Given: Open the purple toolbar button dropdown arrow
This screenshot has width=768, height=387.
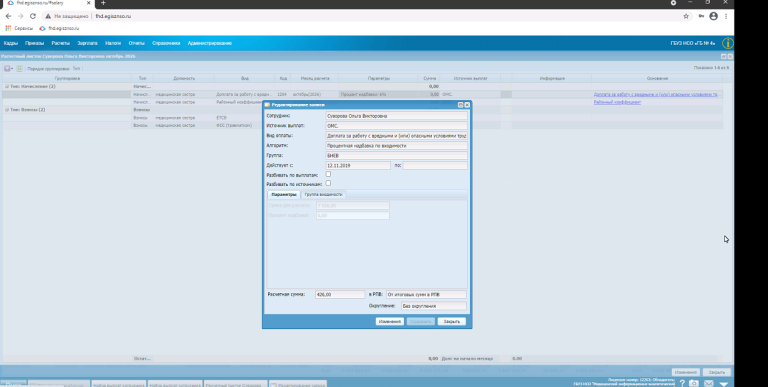Looking at the screenshot, I should [x=12, y=69].
